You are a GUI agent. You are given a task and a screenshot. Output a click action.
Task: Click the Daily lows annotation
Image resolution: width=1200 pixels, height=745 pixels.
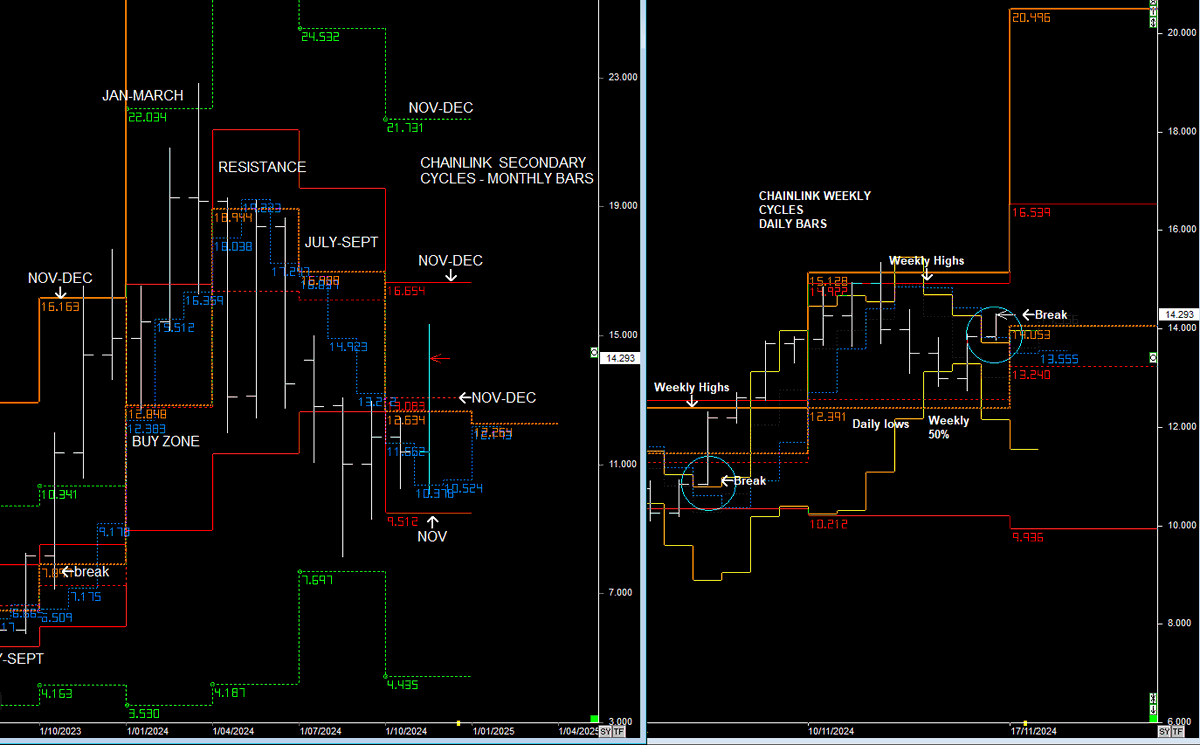[x=881, y=425]
